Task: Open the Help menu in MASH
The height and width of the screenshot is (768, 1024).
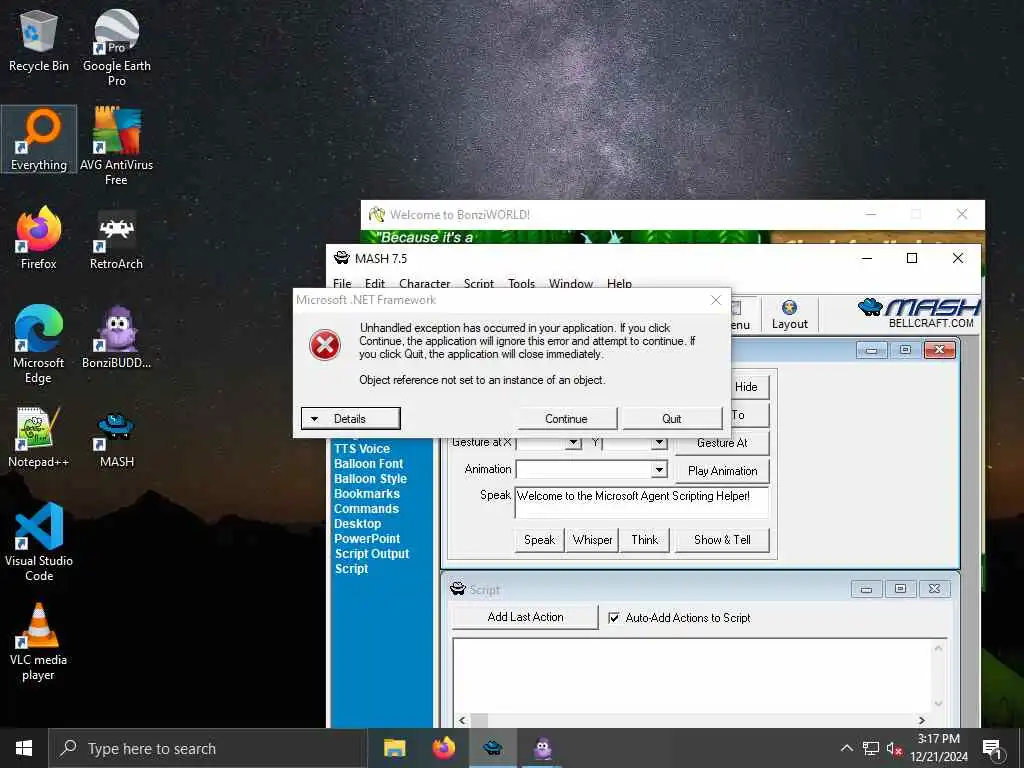Action: [x=619, y=283]
